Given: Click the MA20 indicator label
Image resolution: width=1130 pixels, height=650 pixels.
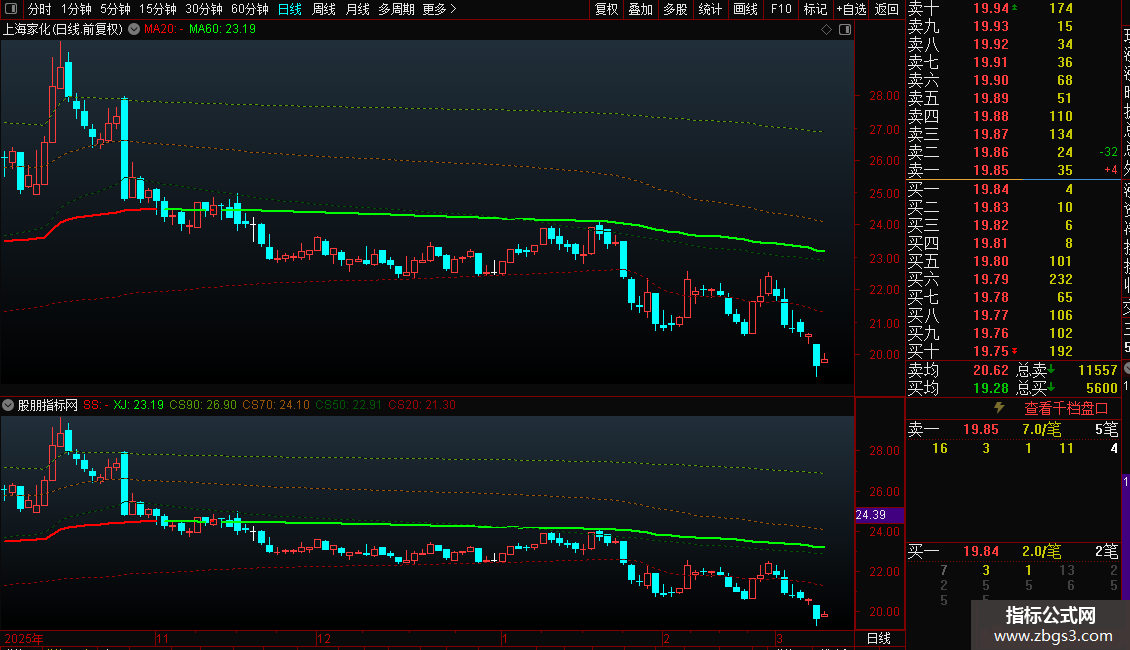Looking at the screenshot, I should (x=163, y=29).
